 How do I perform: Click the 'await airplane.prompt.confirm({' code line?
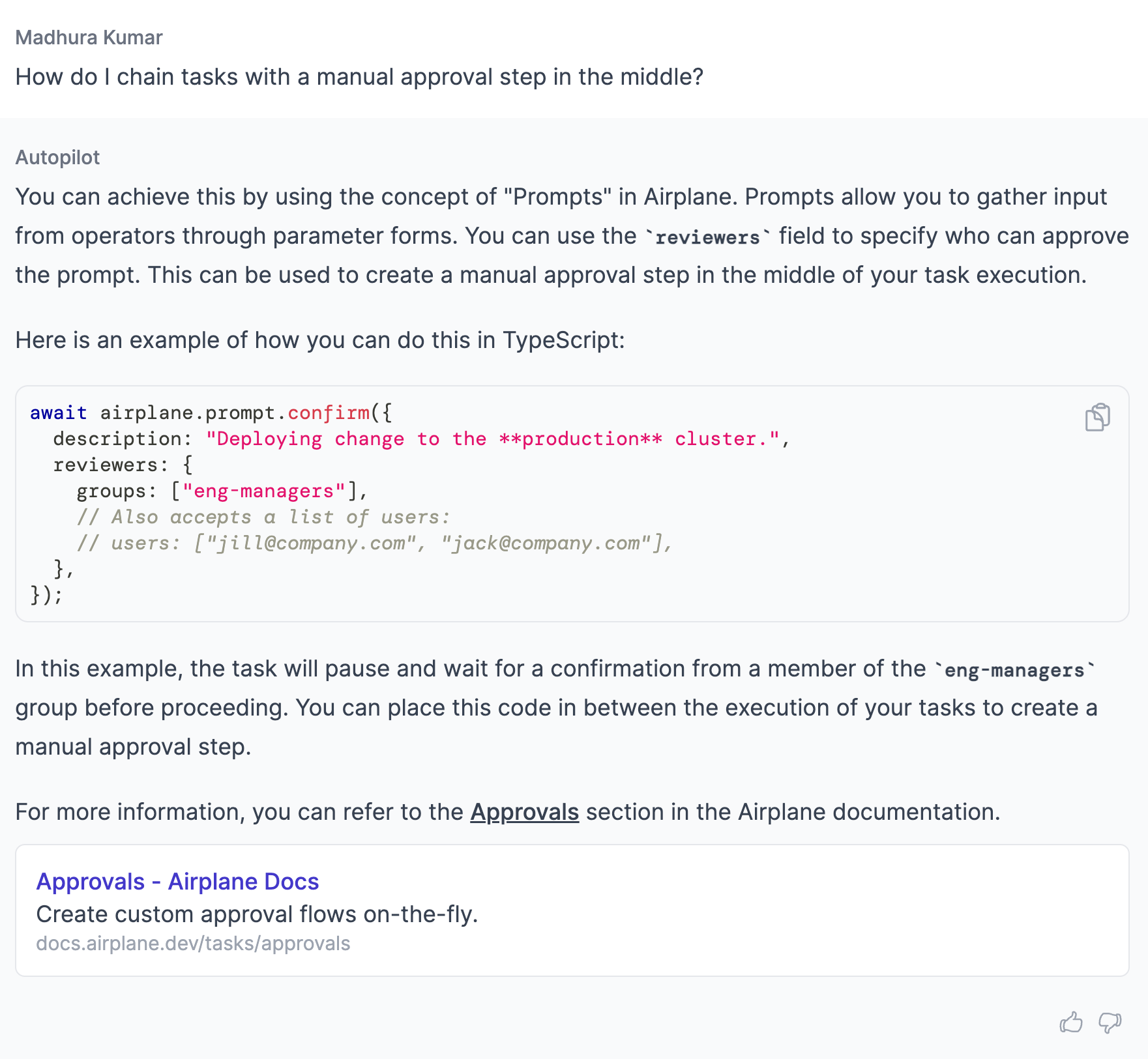[x=211, y=413]
